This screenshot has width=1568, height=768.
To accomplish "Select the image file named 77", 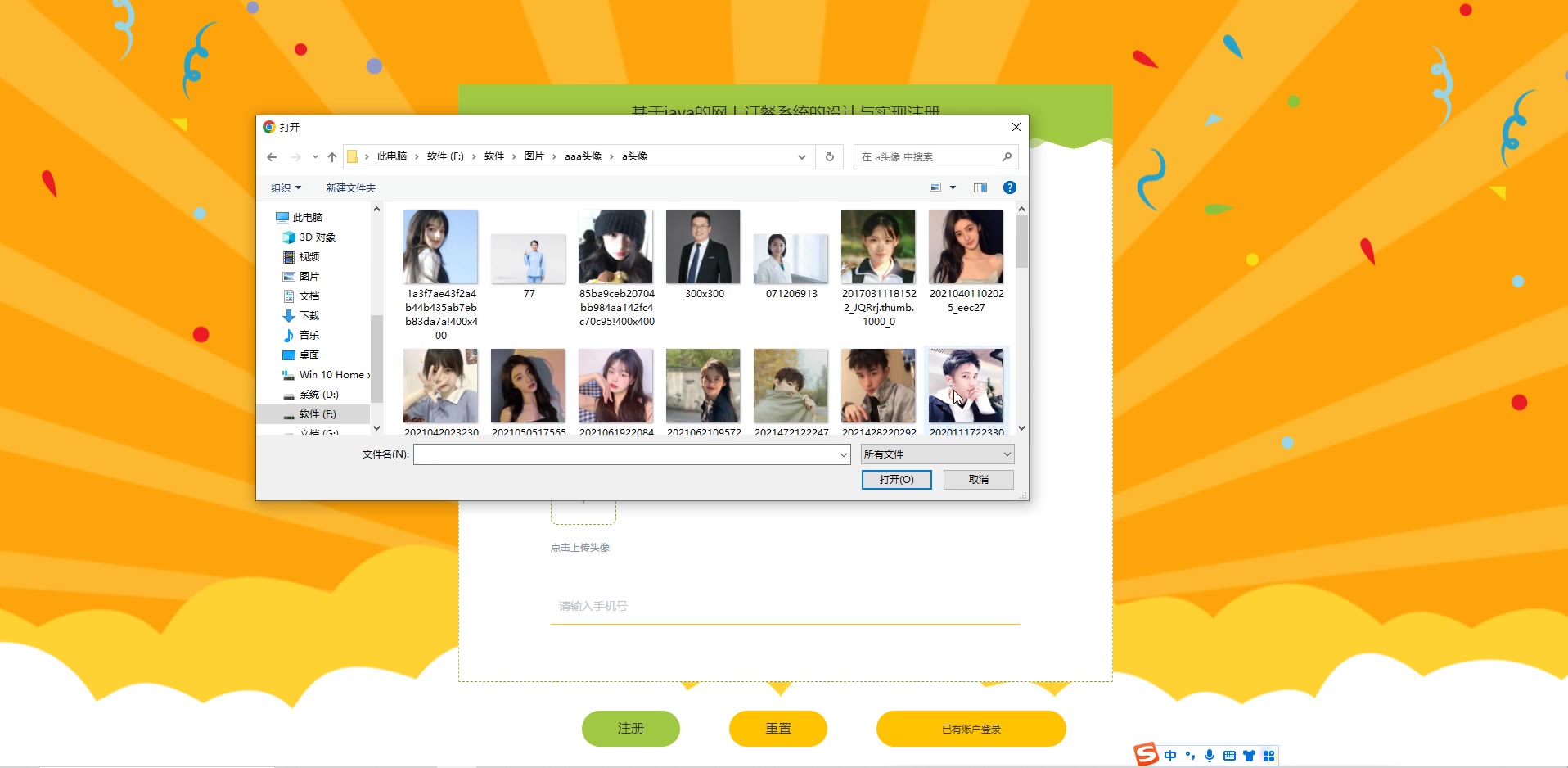I will point(529,266).
